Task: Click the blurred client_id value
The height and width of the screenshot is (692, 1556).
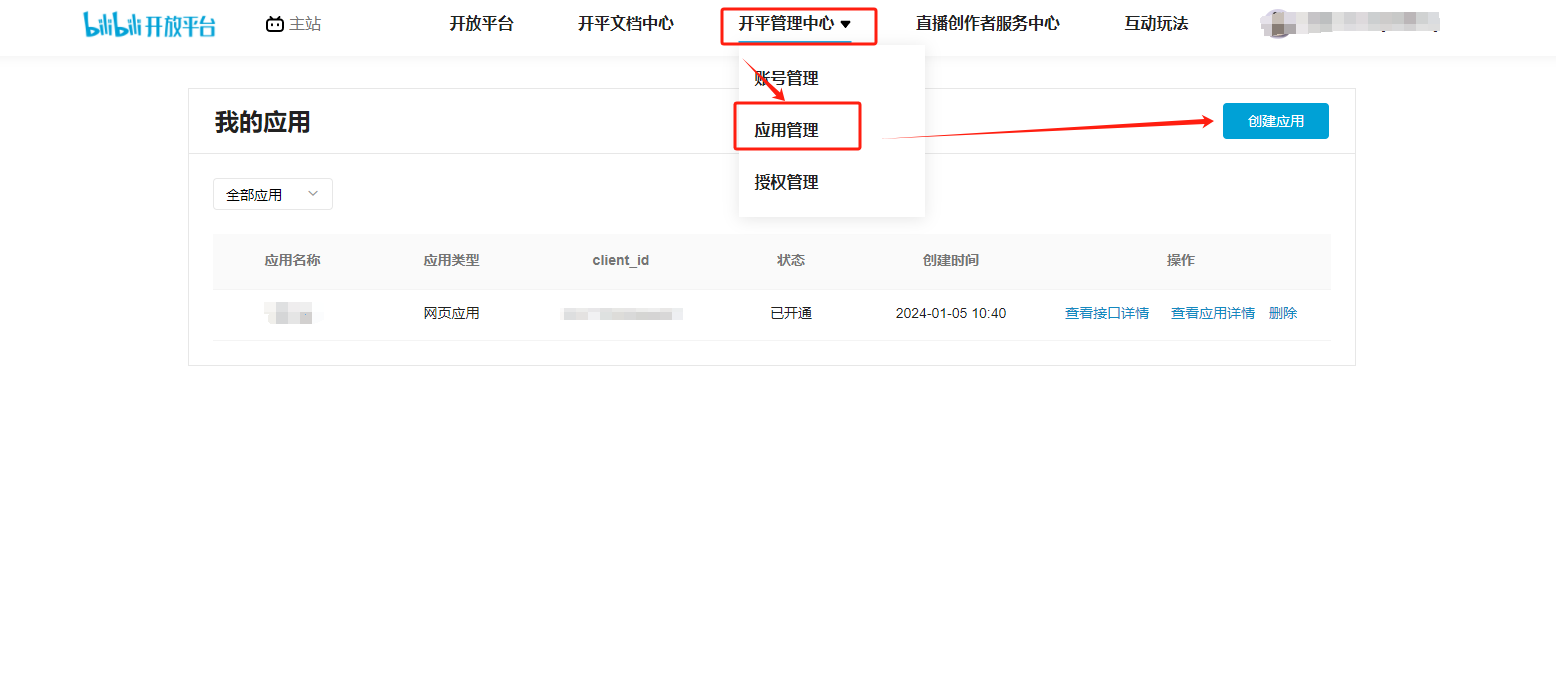Action: (622, 314)
